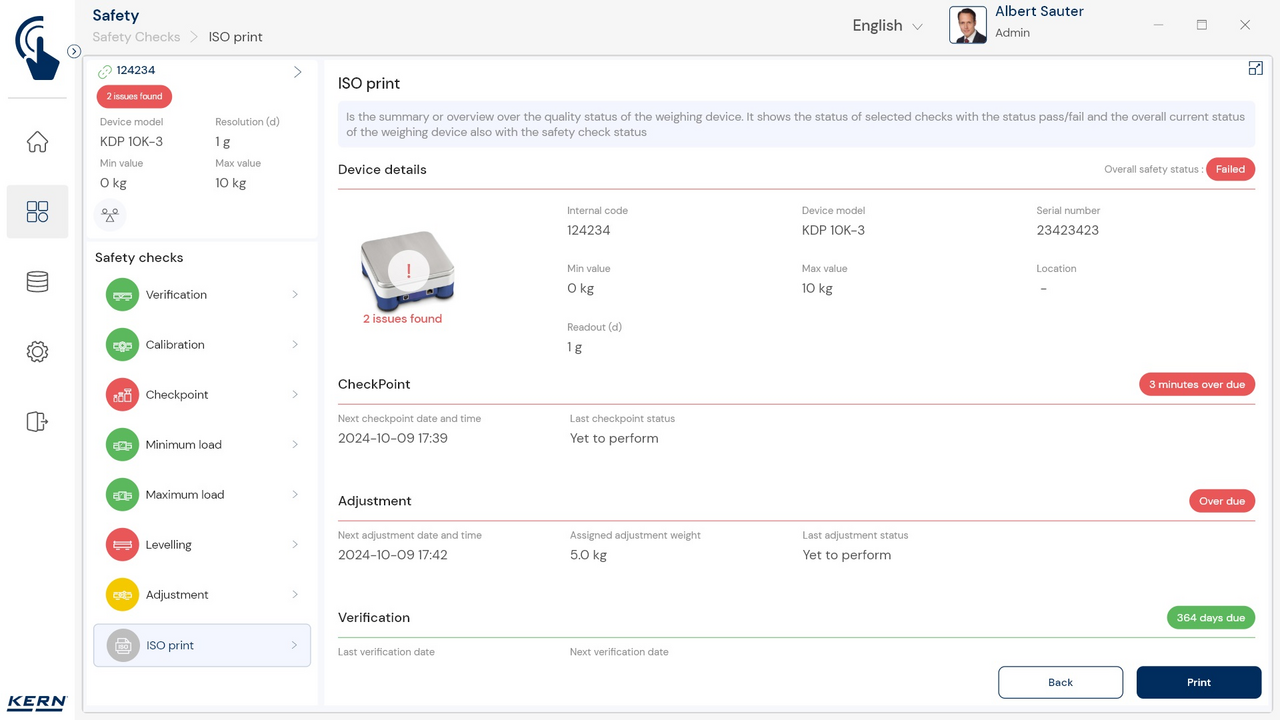Click the database icon in sidebar
This screenshot has height=720, width=1280.
click(x=37, y=282)
